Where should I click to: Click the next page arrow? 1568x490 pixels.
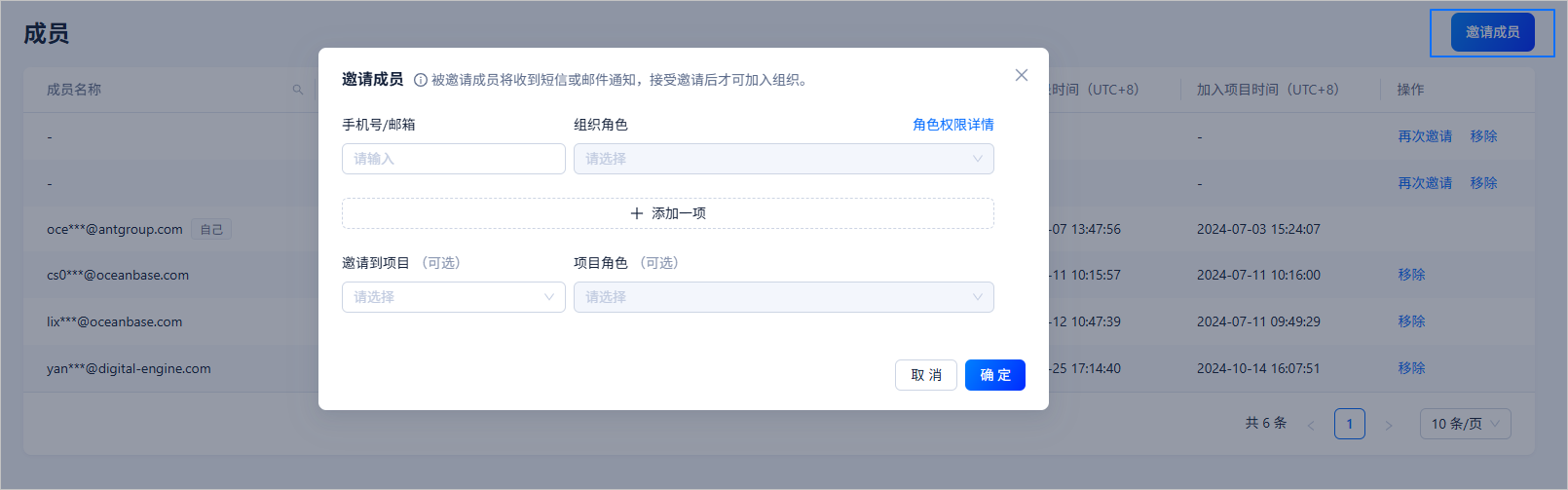[1389, 425]
